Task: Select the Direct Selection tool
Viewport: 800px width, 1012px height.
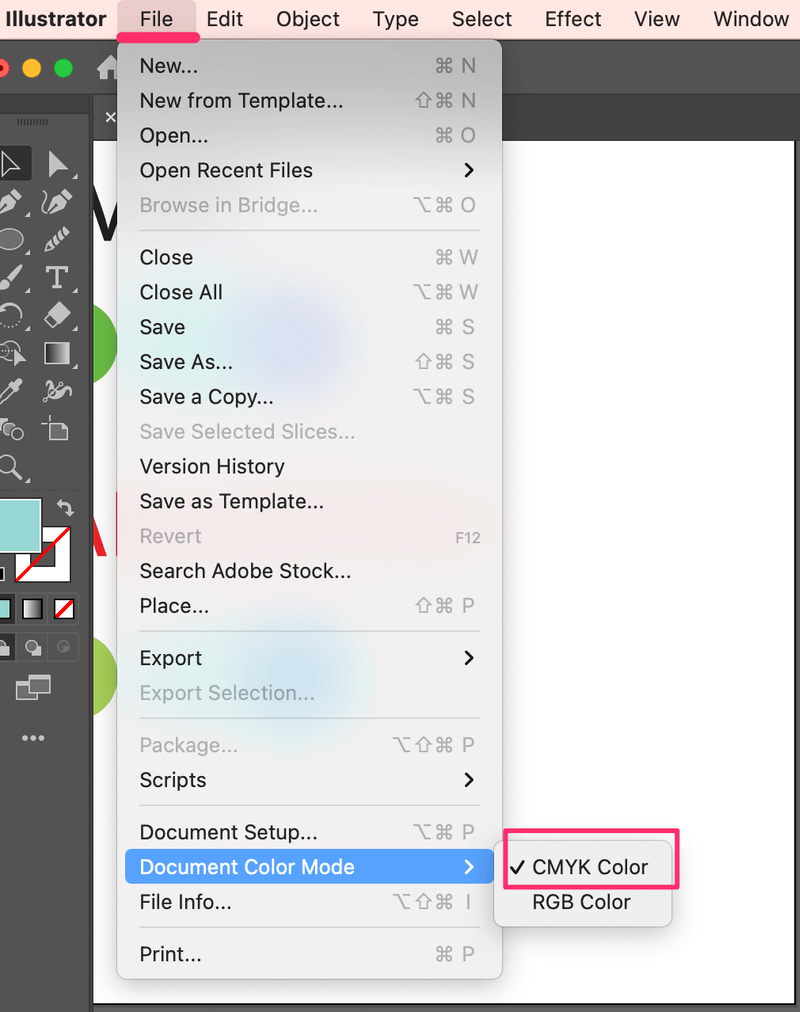Action: click(58, 164)
